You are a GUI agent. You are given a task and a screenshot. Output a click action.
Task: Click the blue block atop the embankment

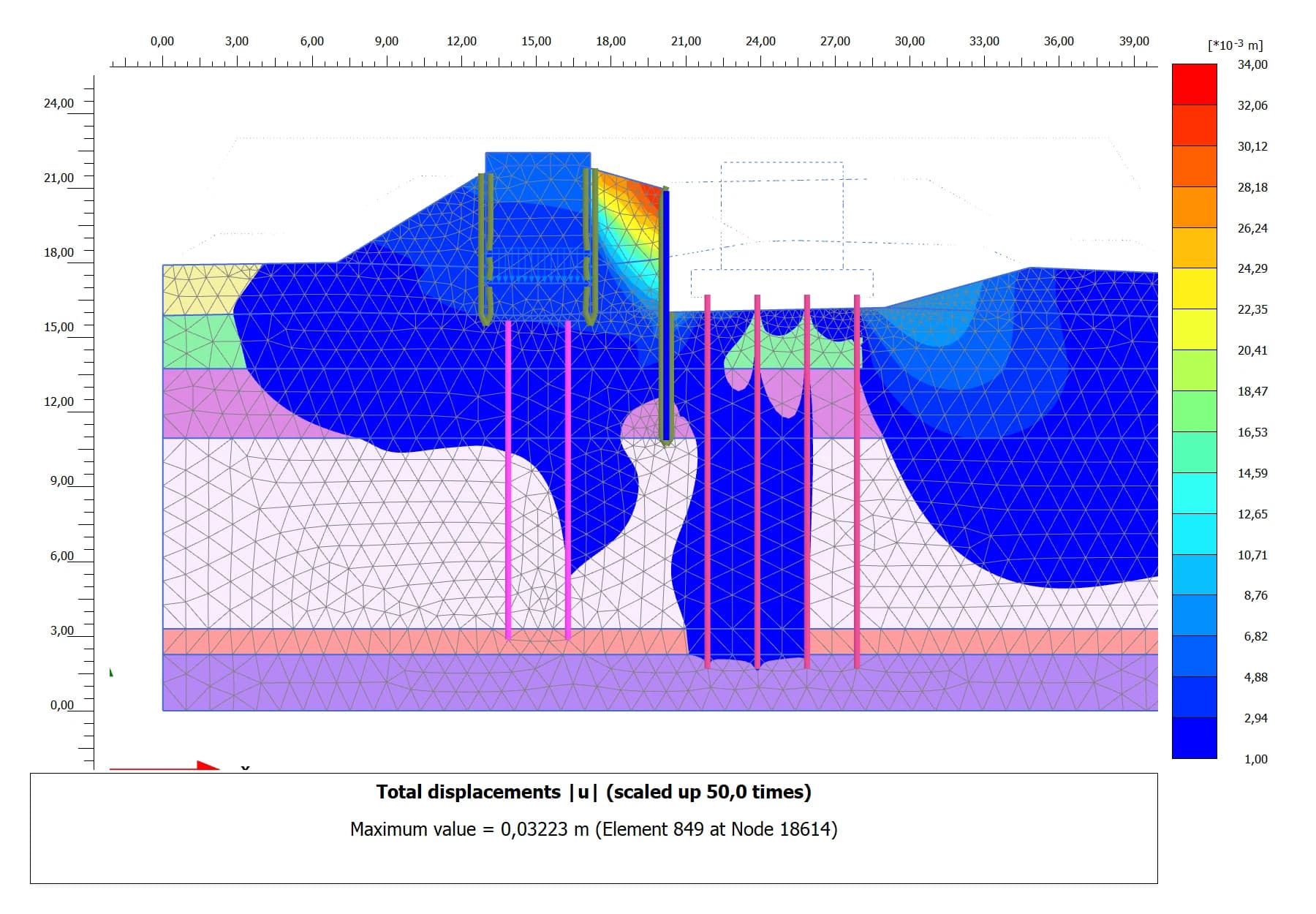coord(537,165)
